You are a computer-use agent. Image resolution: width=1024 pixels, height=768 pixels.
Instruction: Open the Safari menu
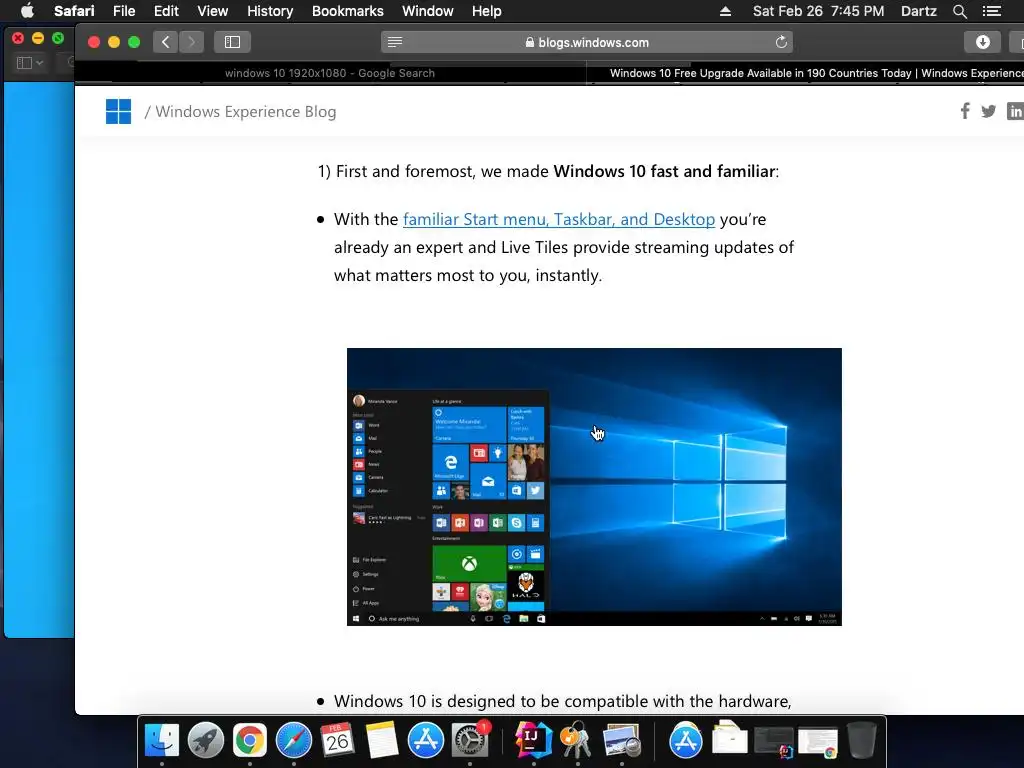coord(74,11)
